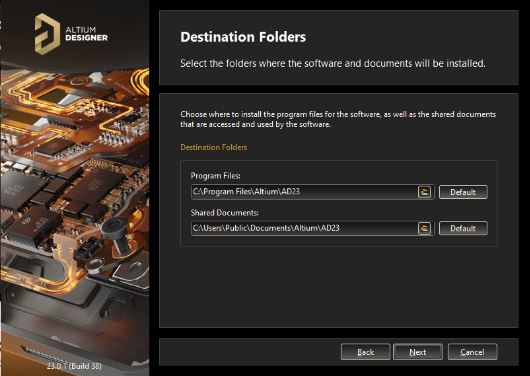Reset Program Files path with Default button
530x376 pixels.
(x=463, y=192)
